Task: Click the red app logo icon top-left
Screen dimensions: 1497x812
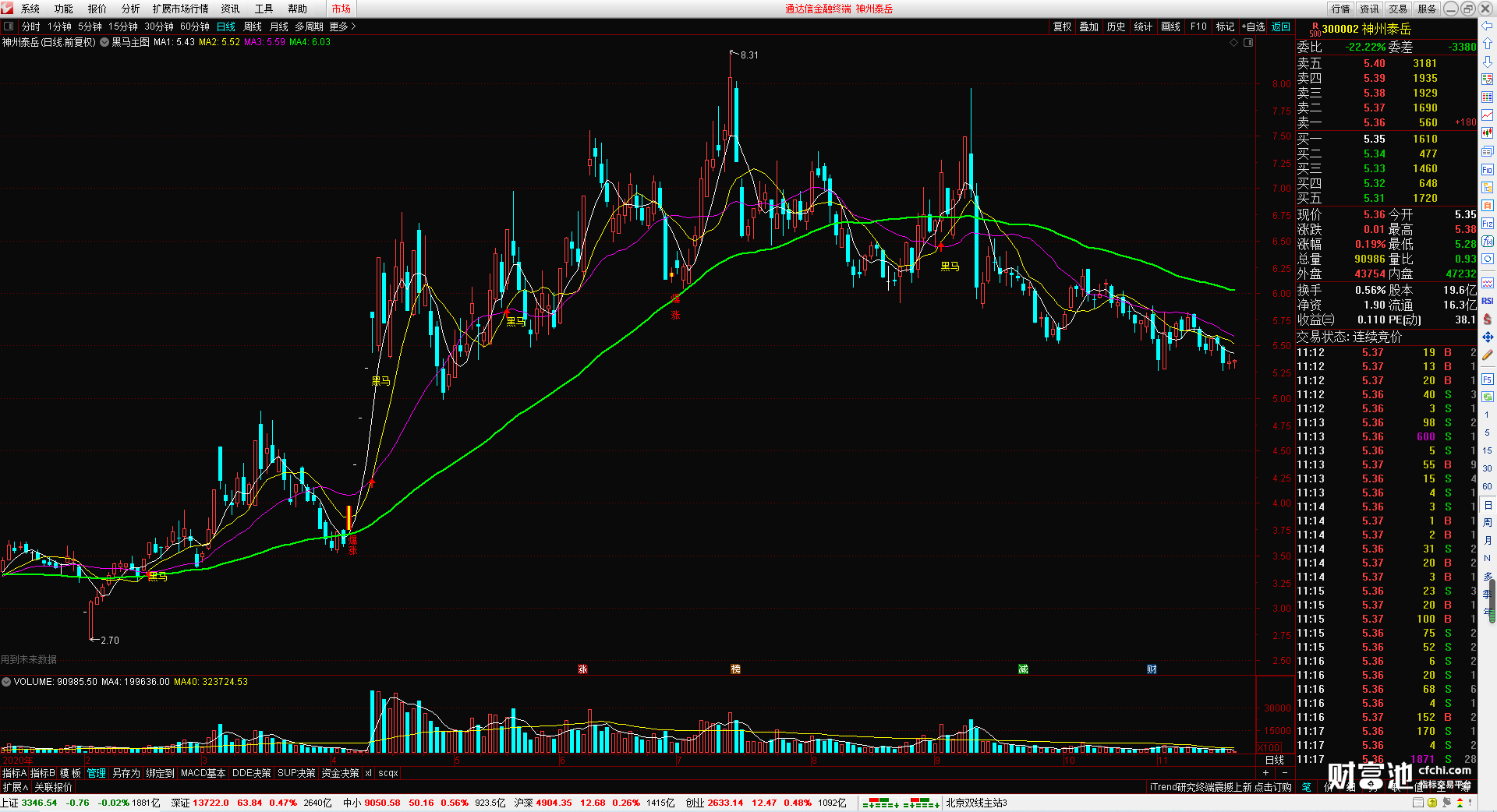Action: click(x=7, y=9)
